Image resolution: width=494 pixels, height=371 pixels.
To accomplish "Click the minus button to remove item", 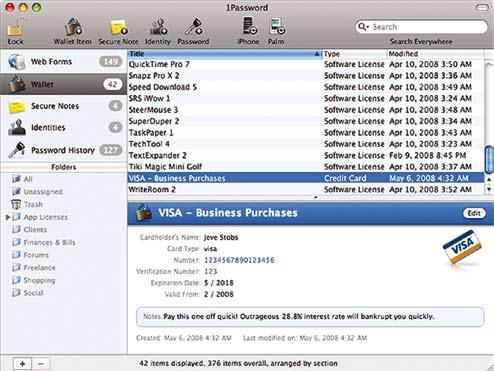I will (x=41, y=364).
